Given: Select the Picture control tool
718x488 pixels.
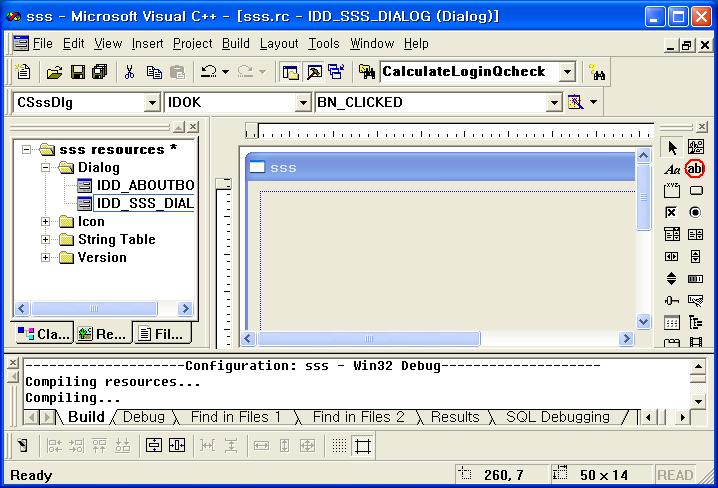Looking at the screenshot, I should point(696,147).
